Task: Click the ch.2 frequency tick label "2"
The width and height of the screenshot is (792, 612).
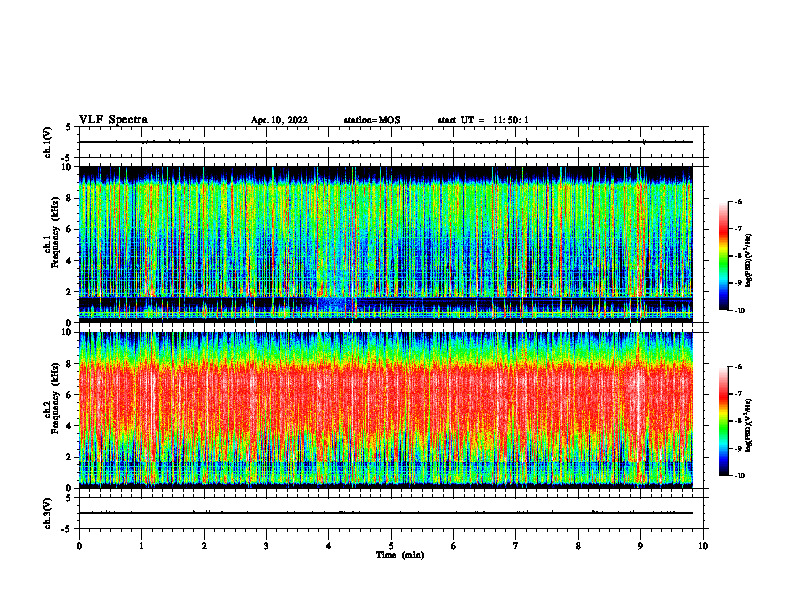Action: click(x=70, y=457)
